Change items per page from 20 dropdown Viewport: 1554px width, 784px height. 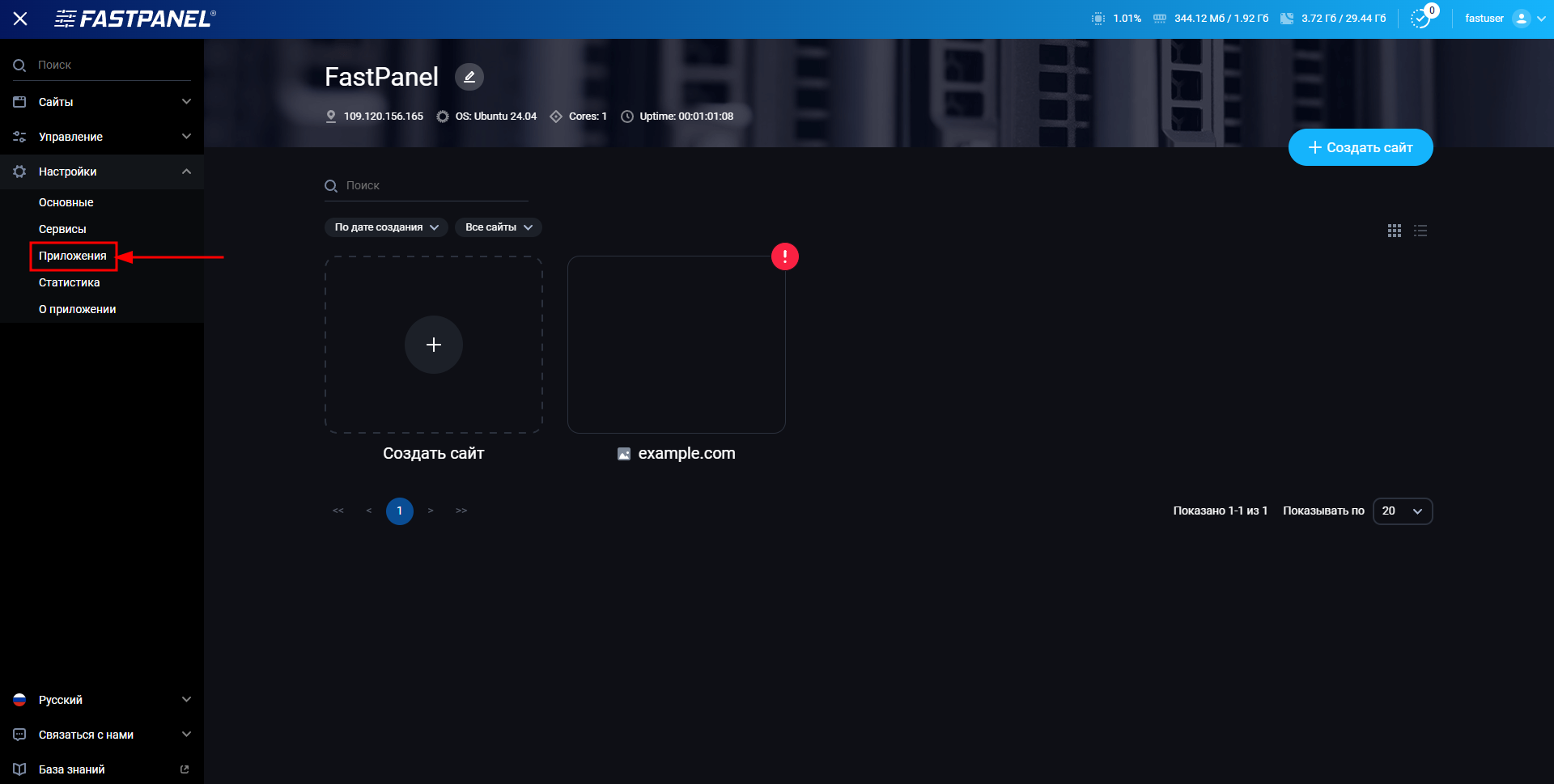click(x=1403, y=511)
